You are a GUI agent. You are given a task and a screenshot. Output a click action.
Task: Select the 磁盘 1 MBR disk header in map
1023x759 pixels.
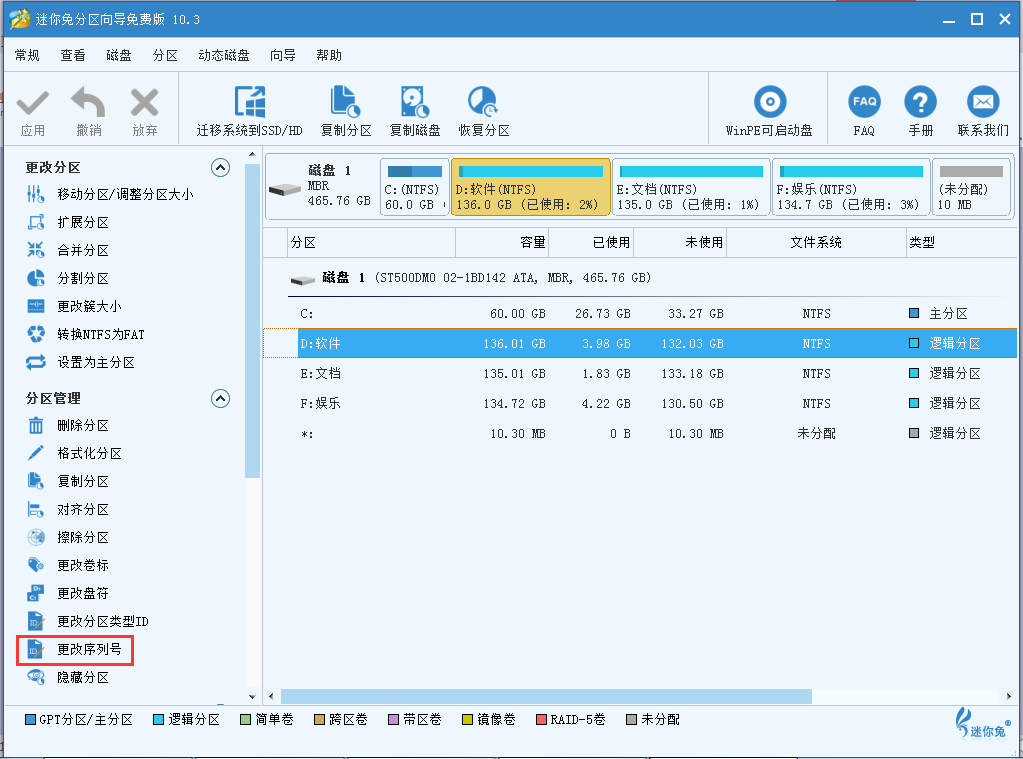(322, 187)
